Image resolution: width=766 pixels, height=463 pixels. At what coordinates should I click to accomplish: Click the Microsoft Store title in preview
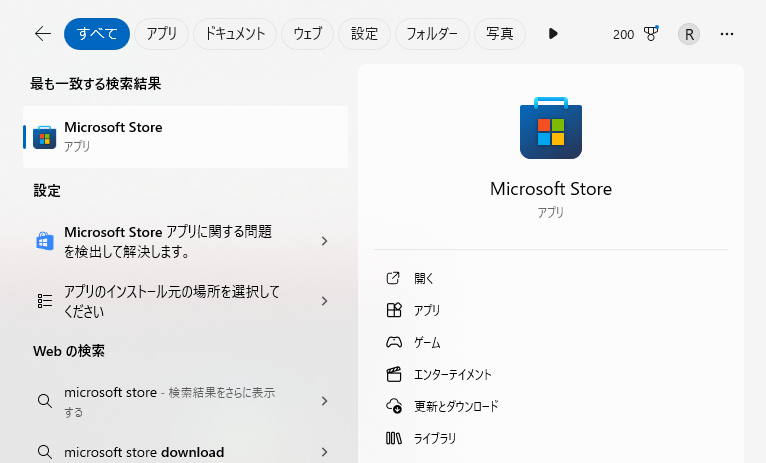(x=551, y=189)
